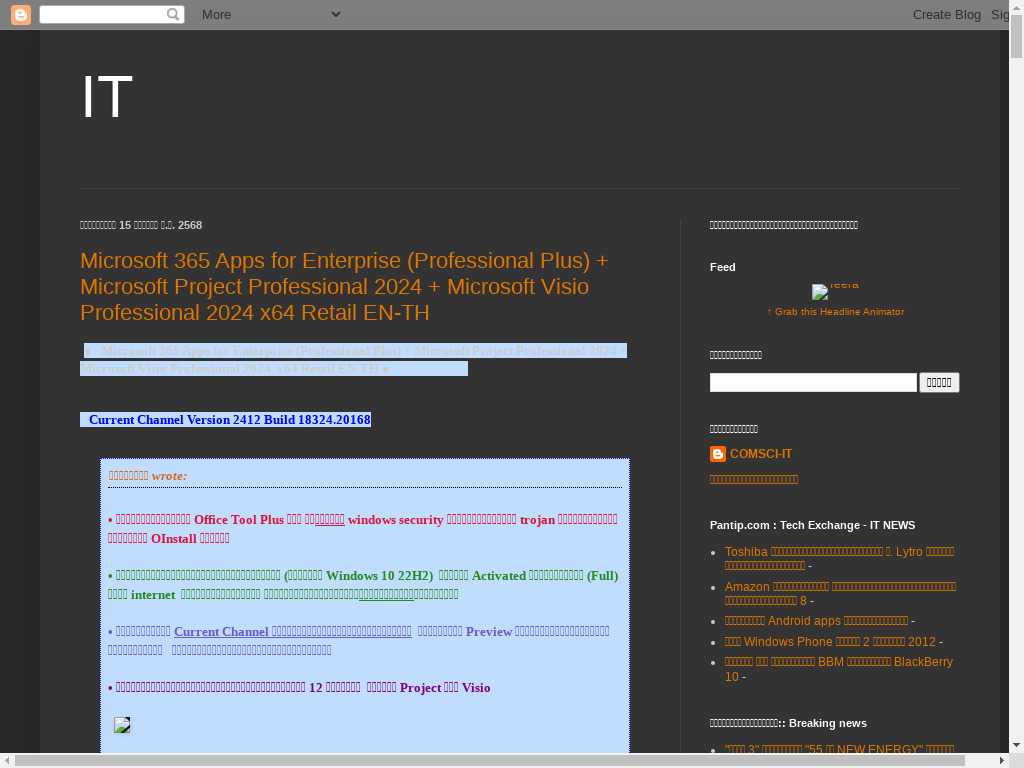The width and height of the screenshot is (1024, 768).
Task: Click the horizontal scrollbar thumb
Action: [490, 761]
